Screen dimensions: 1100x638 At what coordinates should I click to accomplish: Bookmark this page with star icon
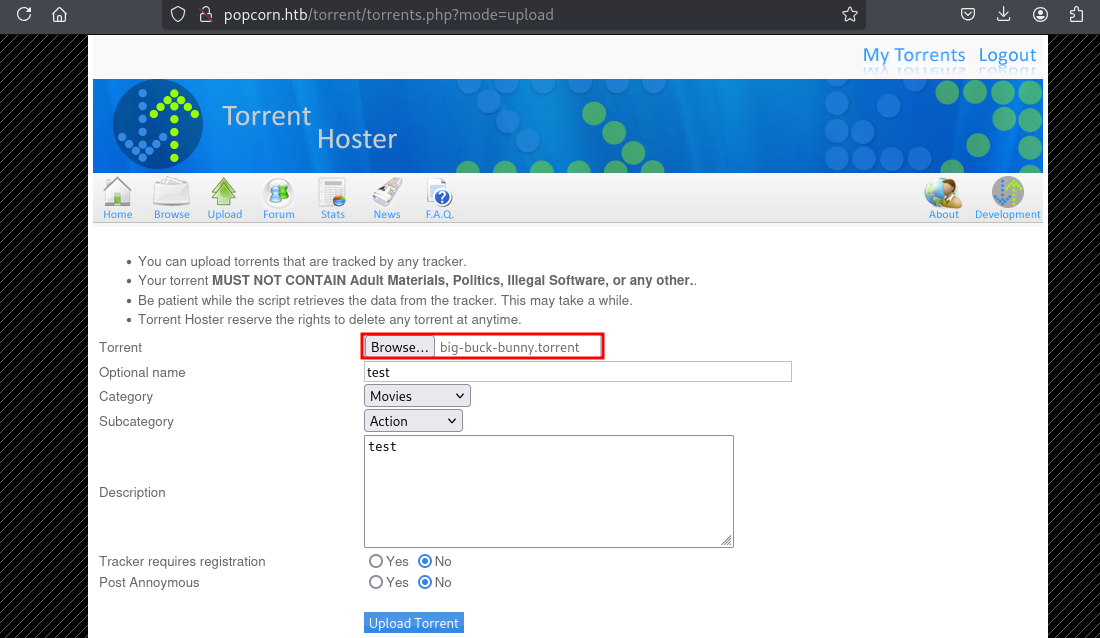pos(850,15)
